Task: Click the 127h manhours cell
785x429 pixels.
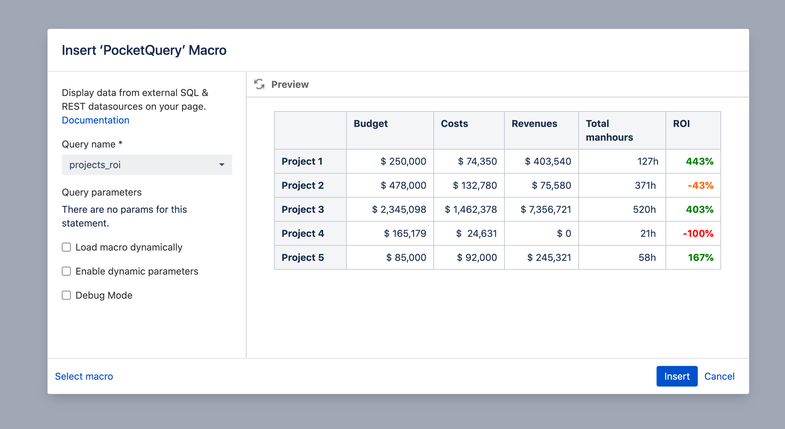Action: coord(622,161)
